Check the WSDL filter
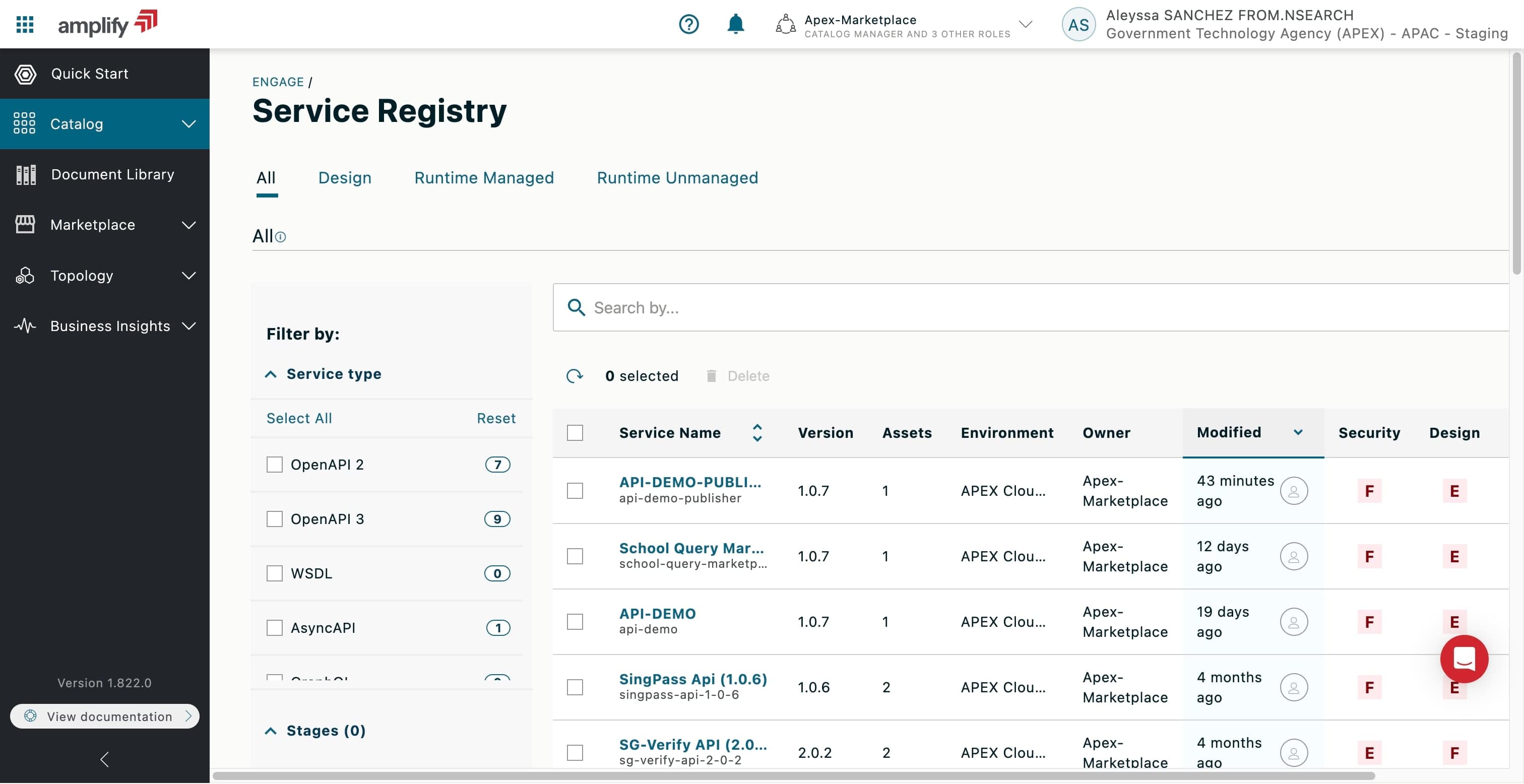The height and width of the screenshot is (784, 1524). 275,573
